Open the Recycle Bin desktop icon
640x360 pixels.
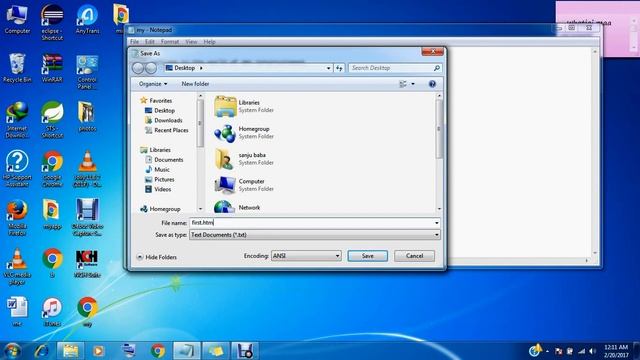point(17,68)
